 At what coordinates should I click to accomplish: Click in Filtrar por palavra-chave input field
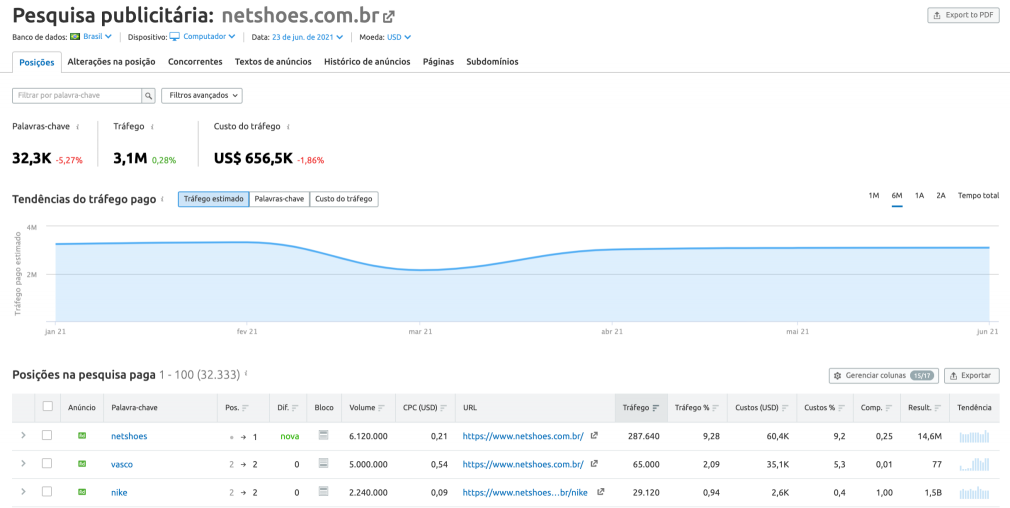(x=77, y=95)
